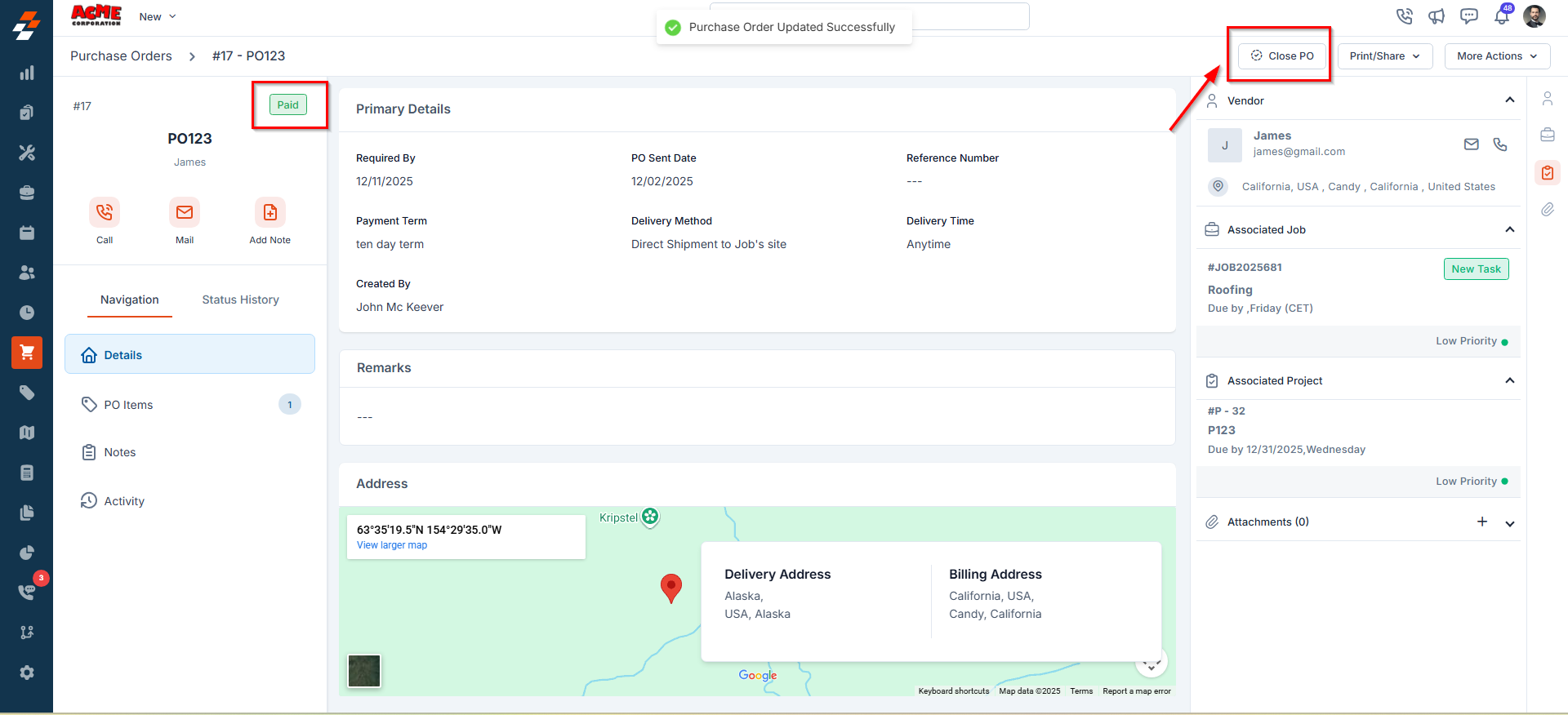1568x715 pixels.
Task: Collapse the Associated Job section
Action: [x=1510, y=229]
